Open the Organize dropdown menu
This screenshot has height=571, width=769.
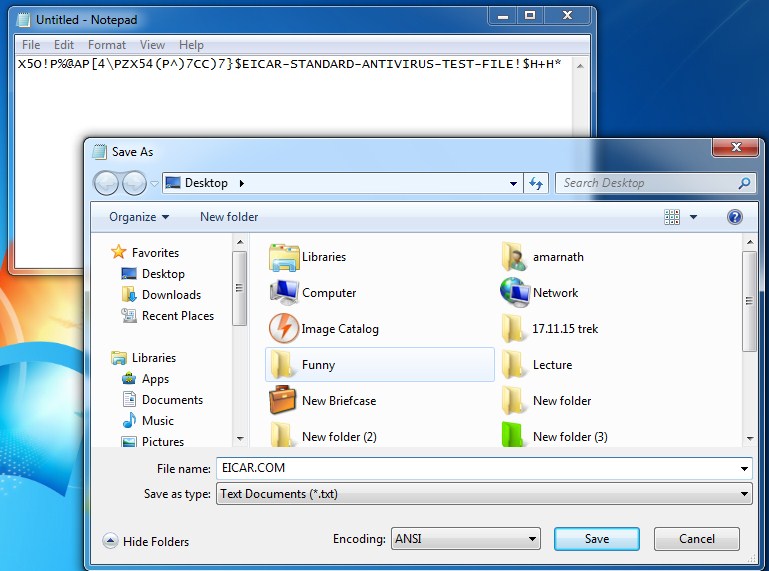(x=139, y=217)
